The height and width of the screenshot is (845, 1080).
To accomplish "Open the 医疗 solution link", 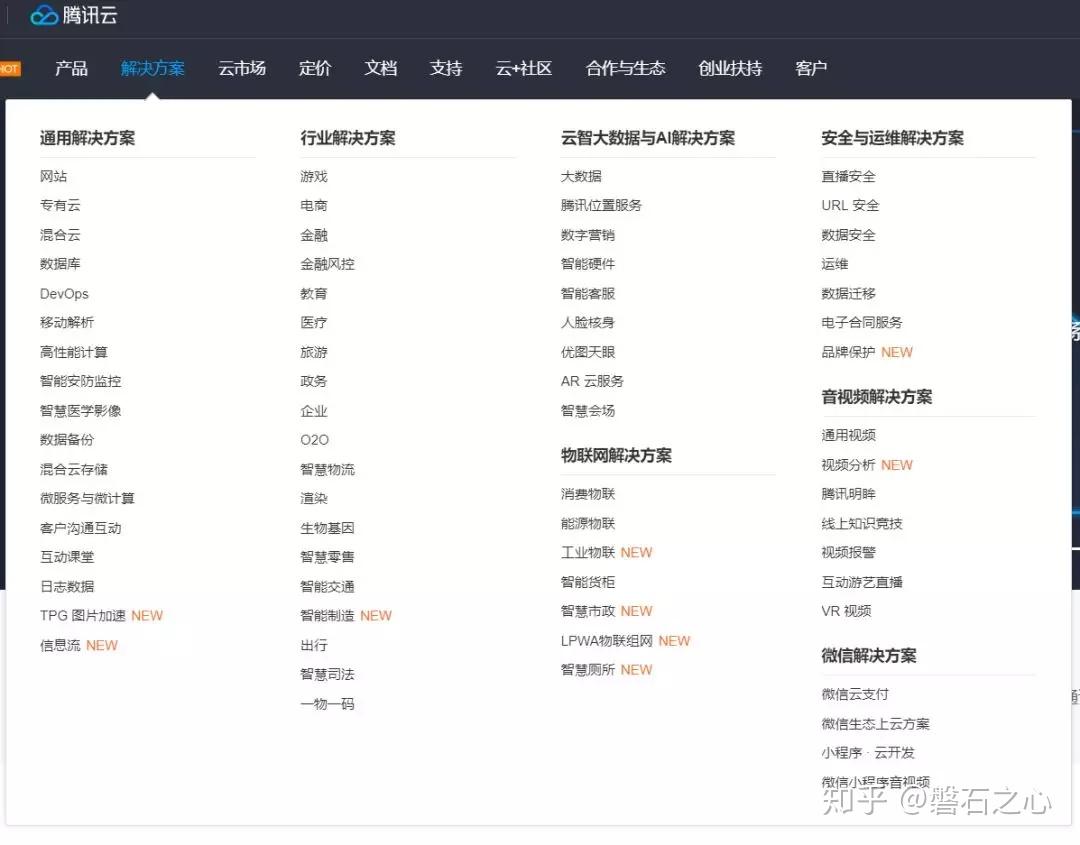I will 313,322.
